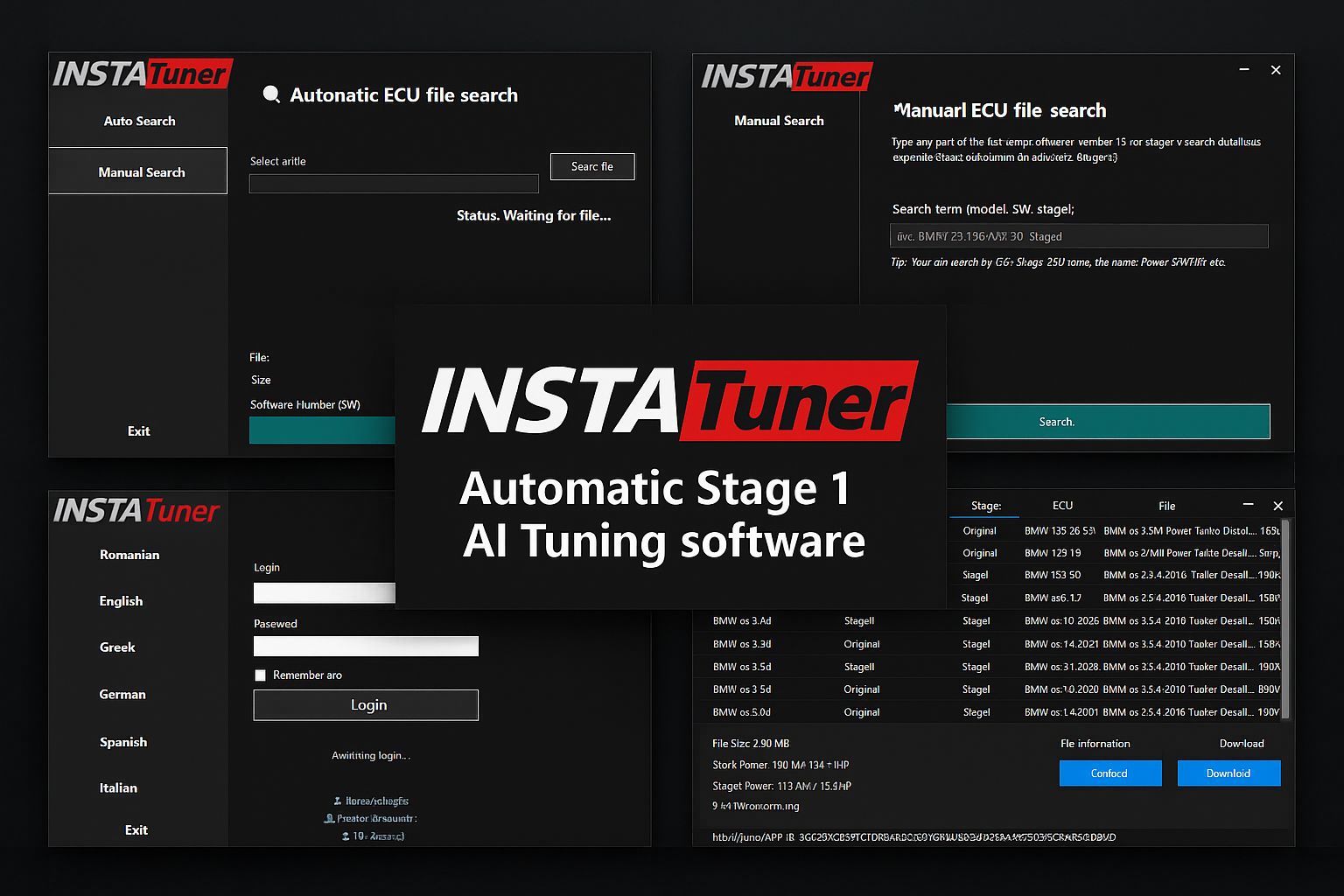1344x896 pixels.
Task: Select English language
Action: 121,601
